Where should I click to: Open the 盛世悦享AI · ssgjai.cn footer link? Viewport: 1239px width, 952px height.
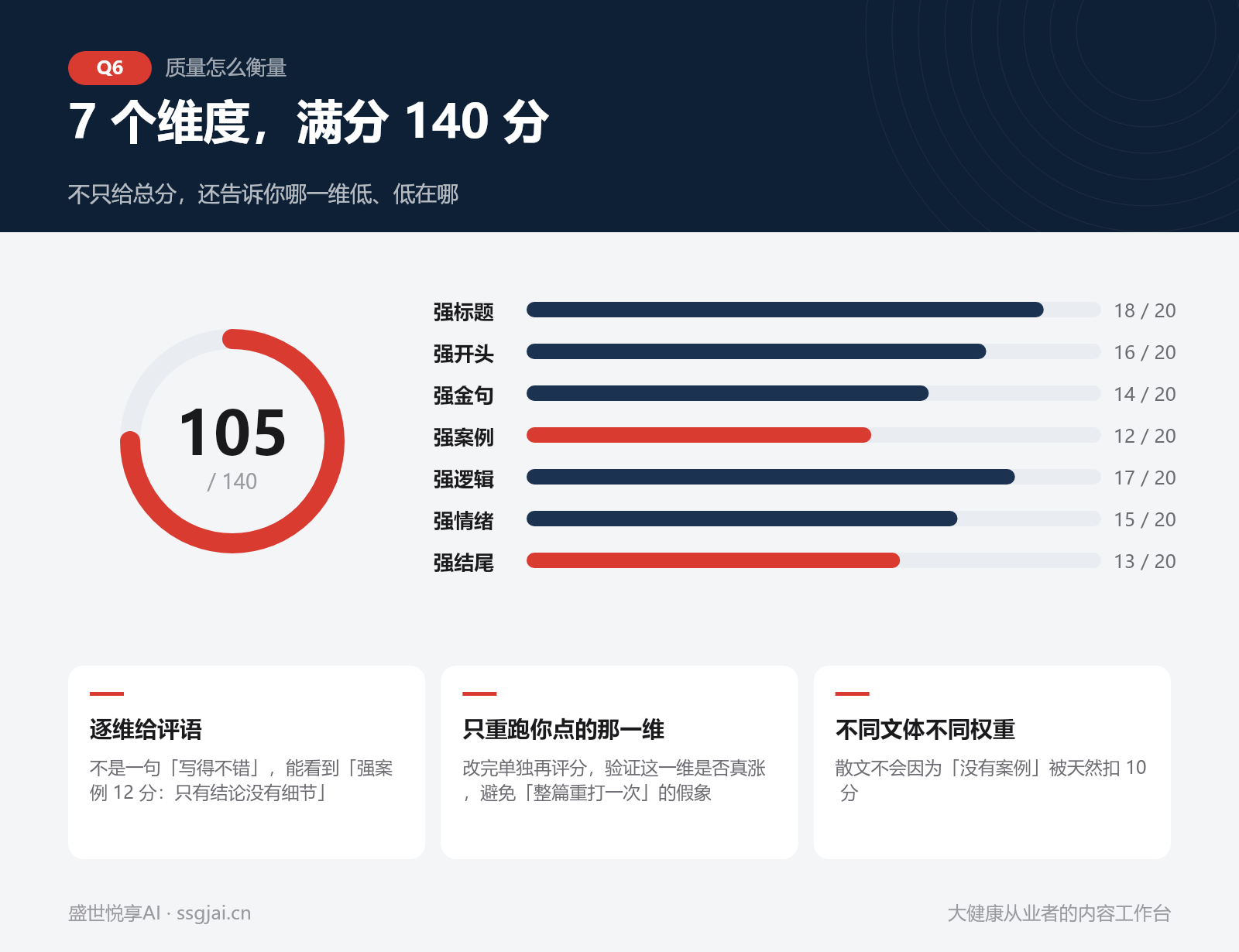point(160,913)
